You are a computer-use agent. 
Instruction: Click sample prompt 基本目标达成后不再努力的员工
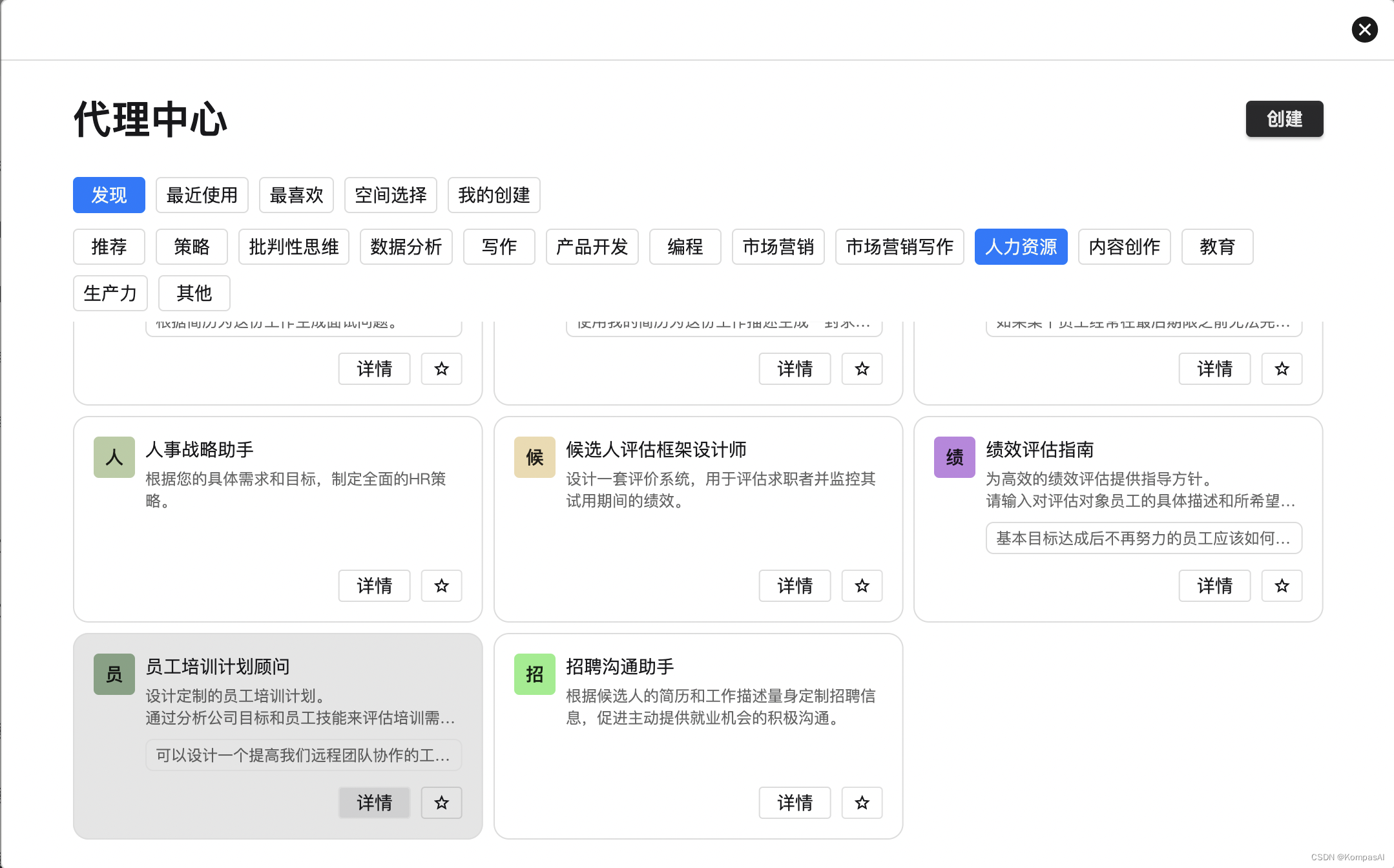click(x=1143, y=538)
